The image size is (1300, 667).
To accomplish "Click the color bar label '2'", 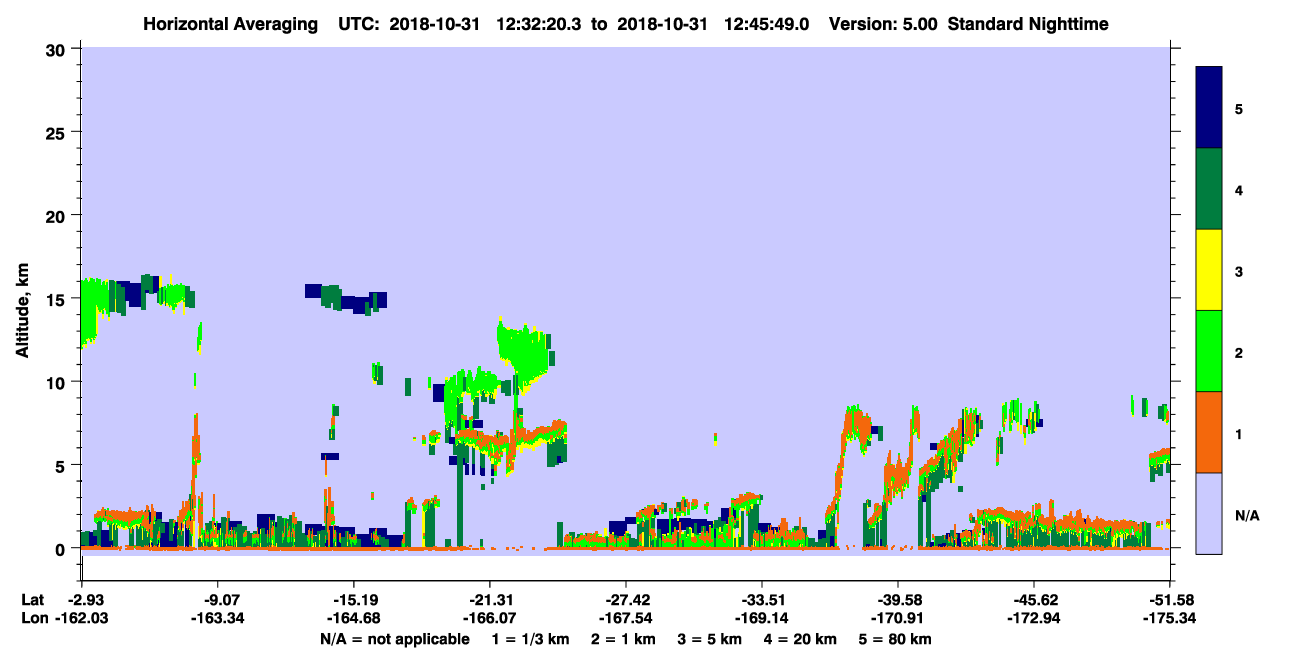I will point(1239,351).
